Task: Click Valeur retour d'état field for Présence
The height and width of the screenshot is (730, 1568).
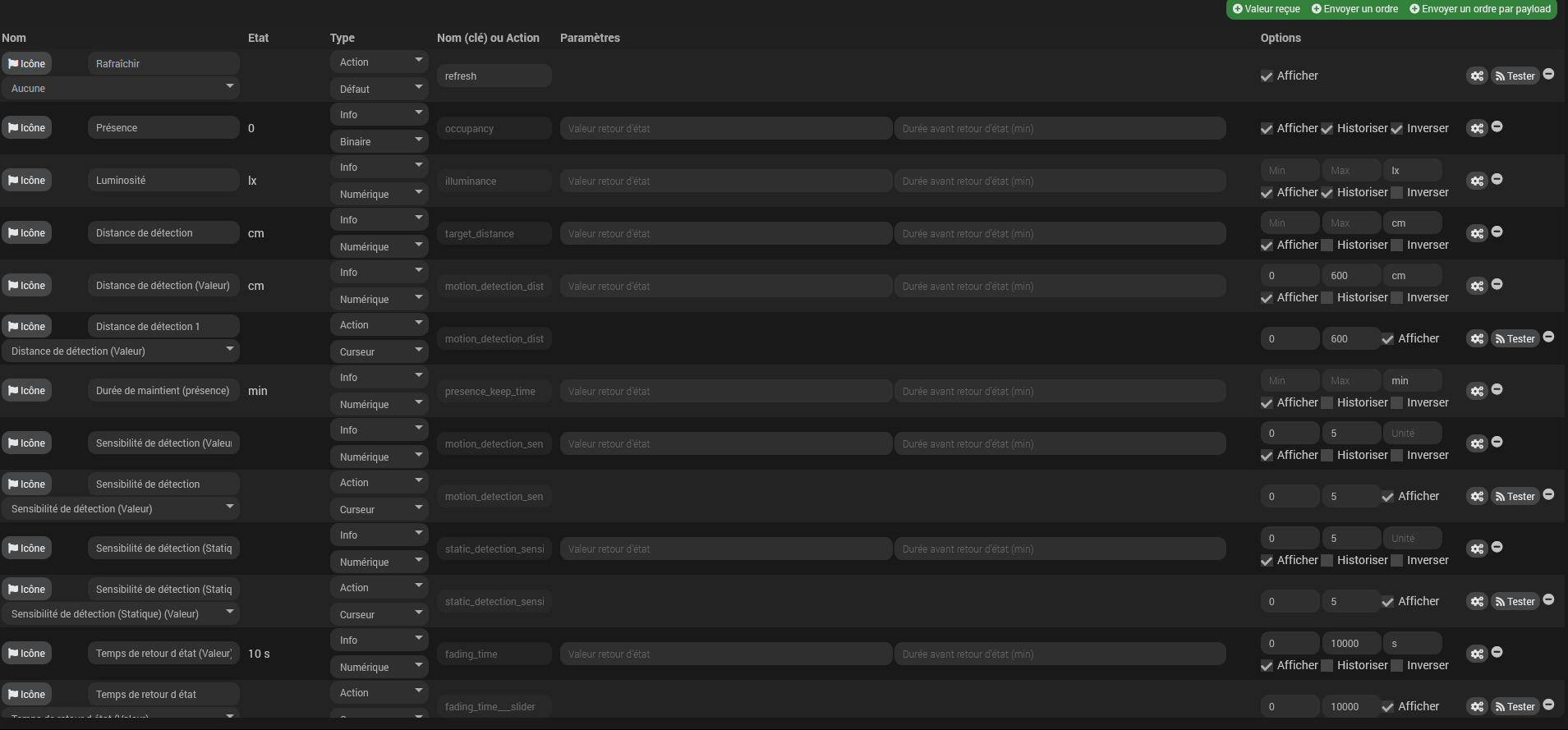Action: [726, 128]
